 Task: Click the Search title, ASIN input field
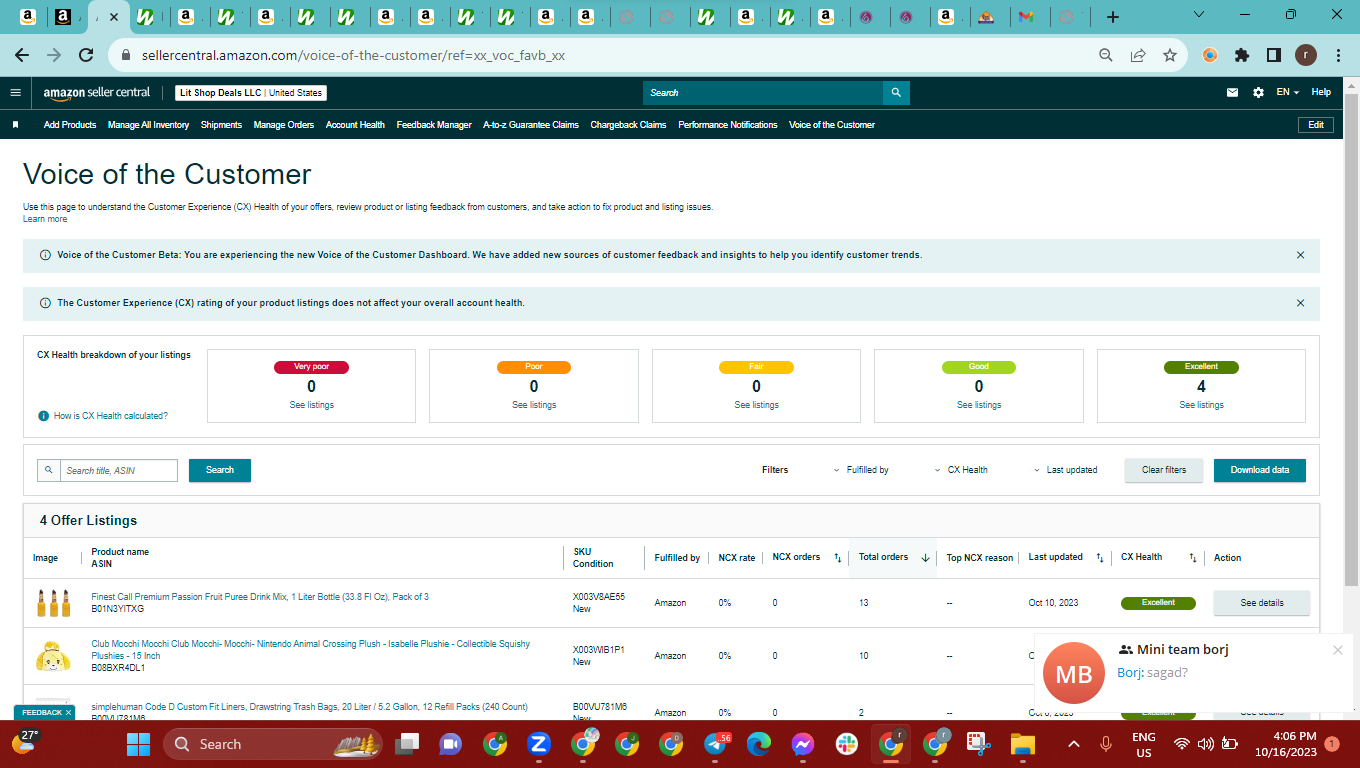pyautogui.click(x=119, y=470)
